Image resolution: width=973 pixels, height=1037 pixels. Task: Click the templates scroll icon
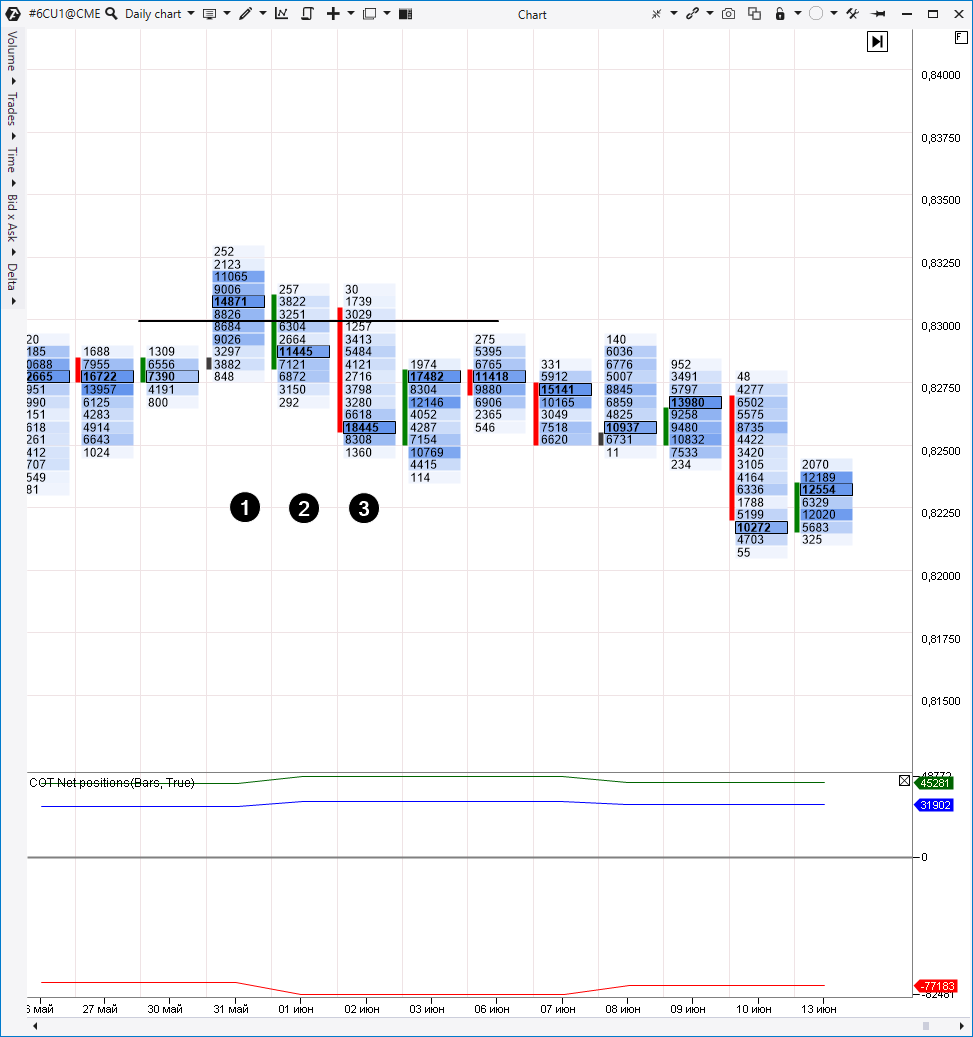pyautogui.click(x=307, y=14)
